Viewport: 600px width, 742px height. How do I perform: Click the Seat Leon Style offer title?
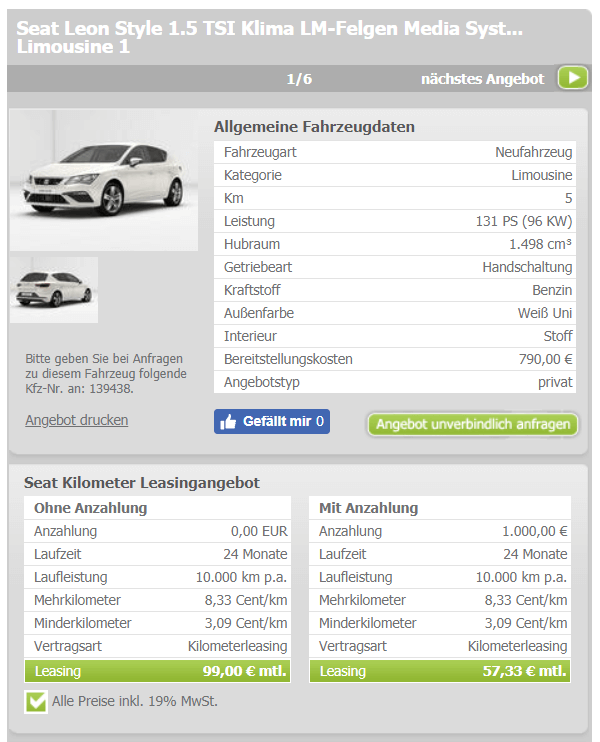pyautogui.click(x=270, y=37)
